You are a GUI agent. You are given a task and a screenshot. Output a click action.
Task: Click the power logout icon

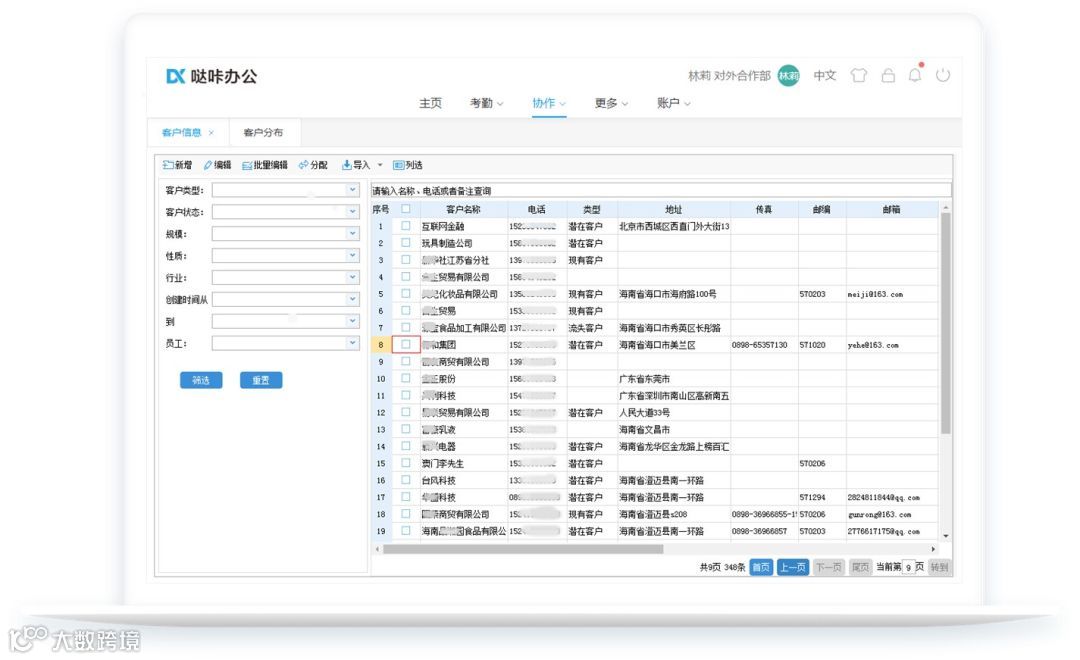(x=943, y=75)
